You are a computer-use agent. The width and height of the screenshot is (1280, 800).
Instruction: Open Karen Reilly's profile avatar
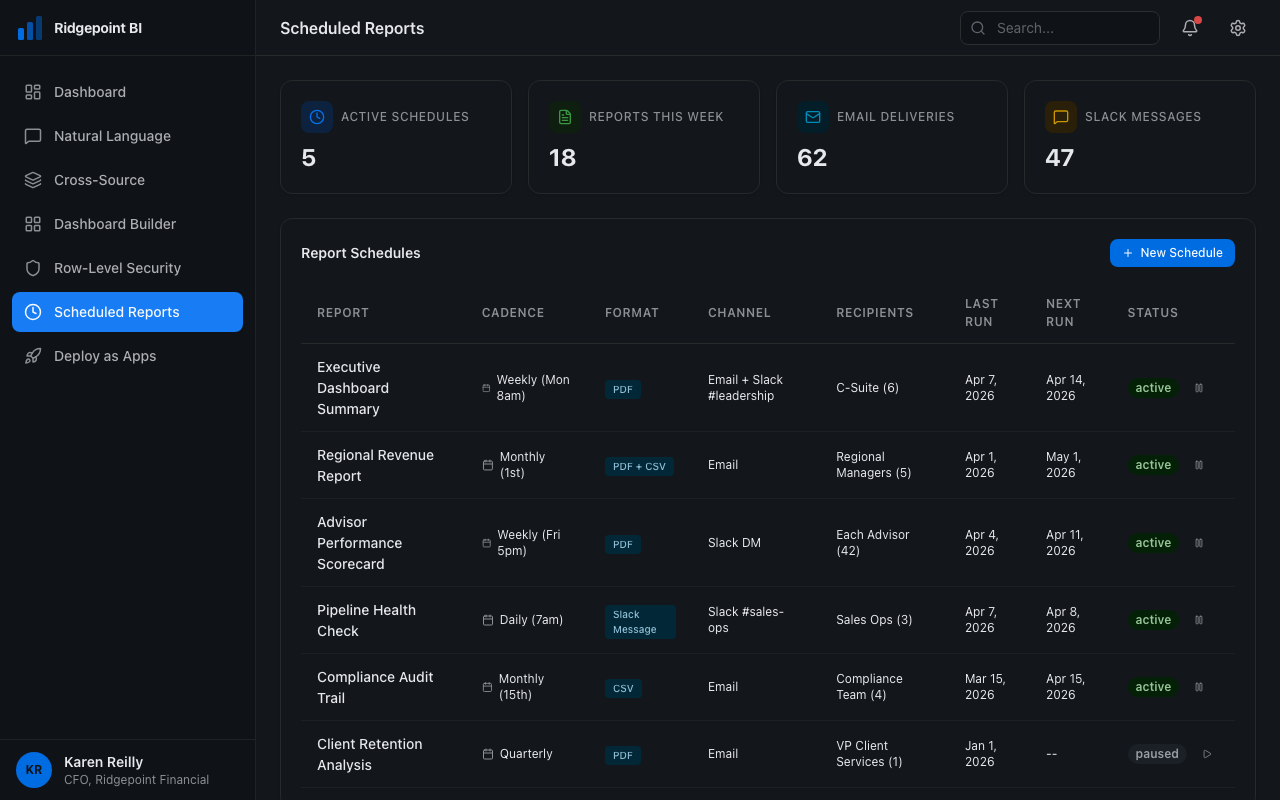[x=34, y=770]
